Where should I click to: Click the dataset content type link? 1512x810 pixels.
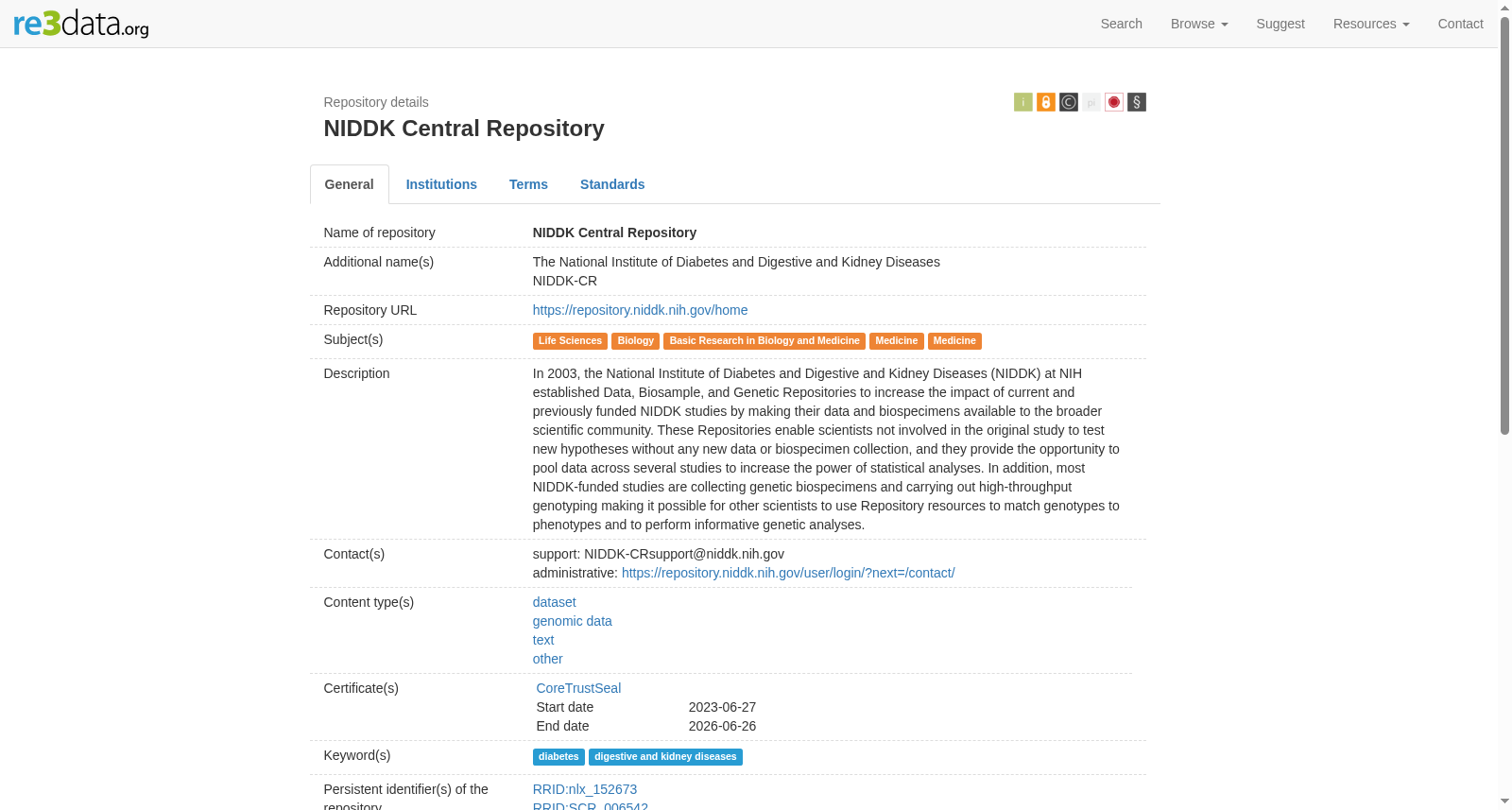(554, 602)
